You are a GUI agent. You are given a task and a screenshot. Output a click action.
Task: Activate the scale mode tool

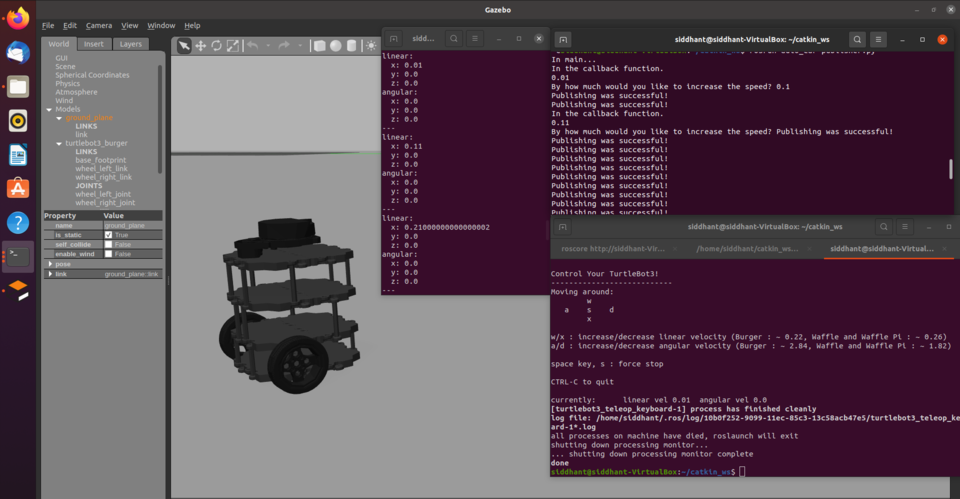233,46
